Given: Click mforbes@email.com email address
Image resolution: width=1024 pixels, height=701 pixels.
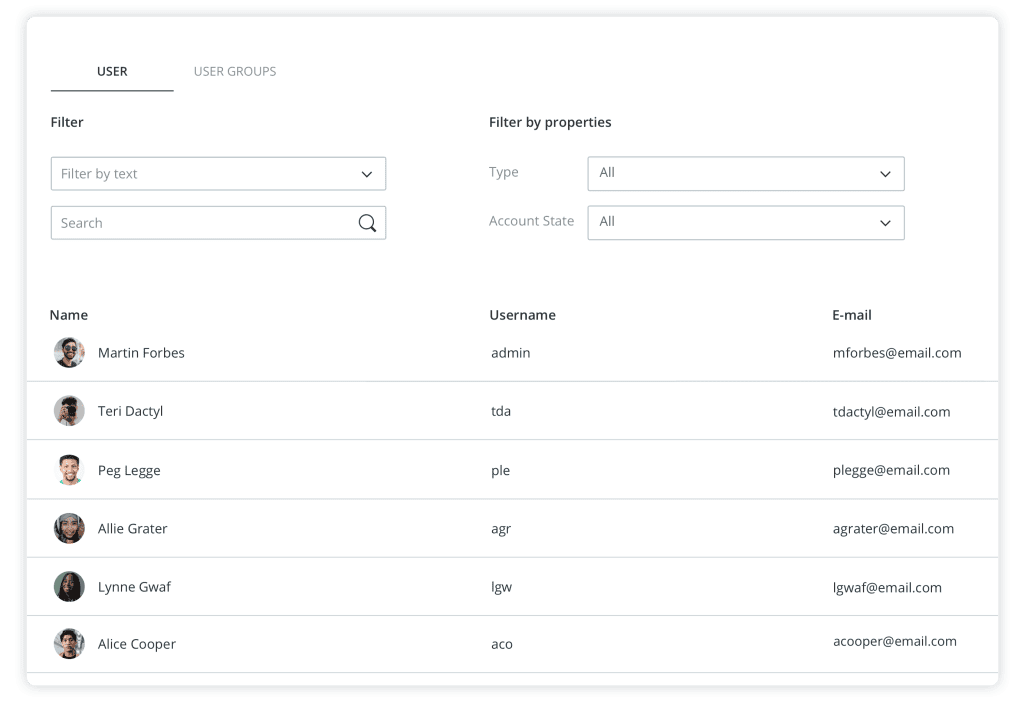Looking at the screenshot, I should click(897, 352).
